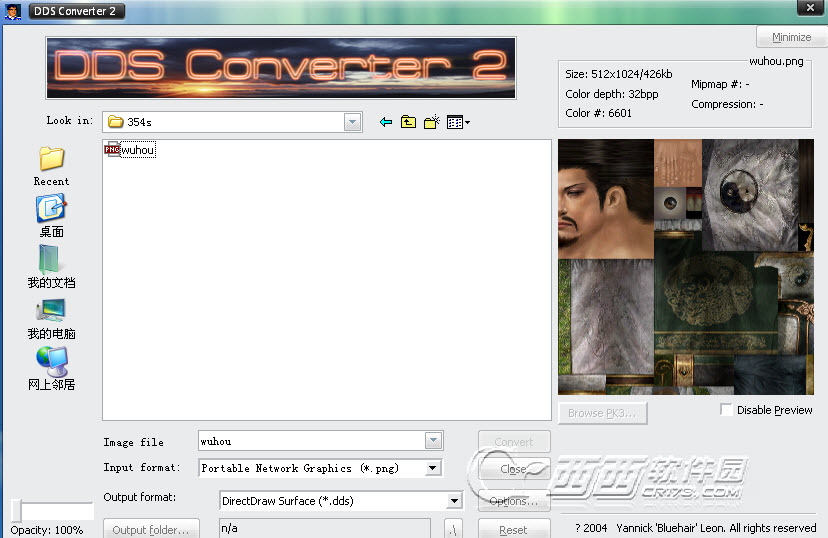Click the Opacity: 100% label
Screen dimensions: 828x538
click(46, 530)
